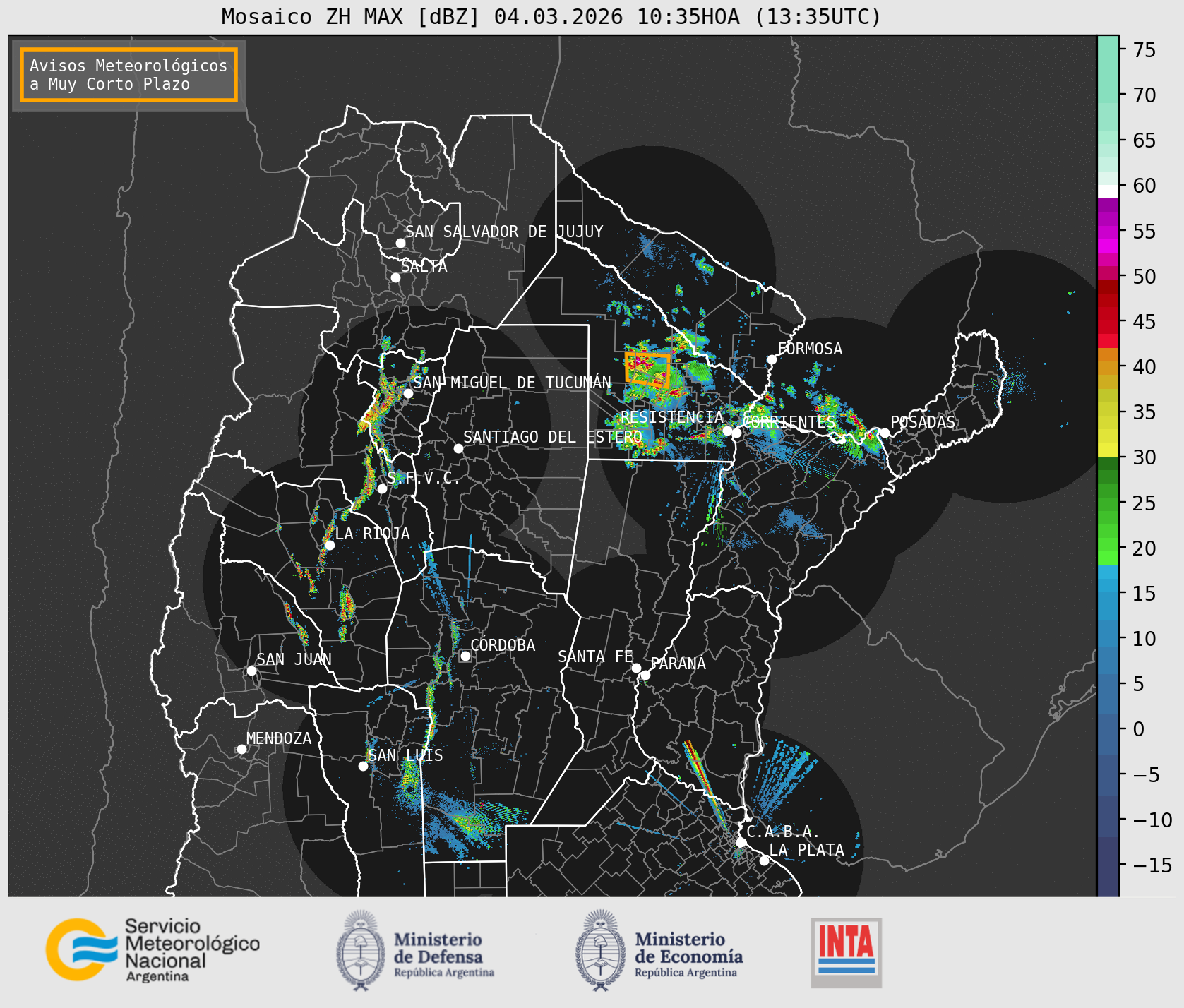Click the 'POSADAS' city label
The image size is (1184, 1008).
923,422
